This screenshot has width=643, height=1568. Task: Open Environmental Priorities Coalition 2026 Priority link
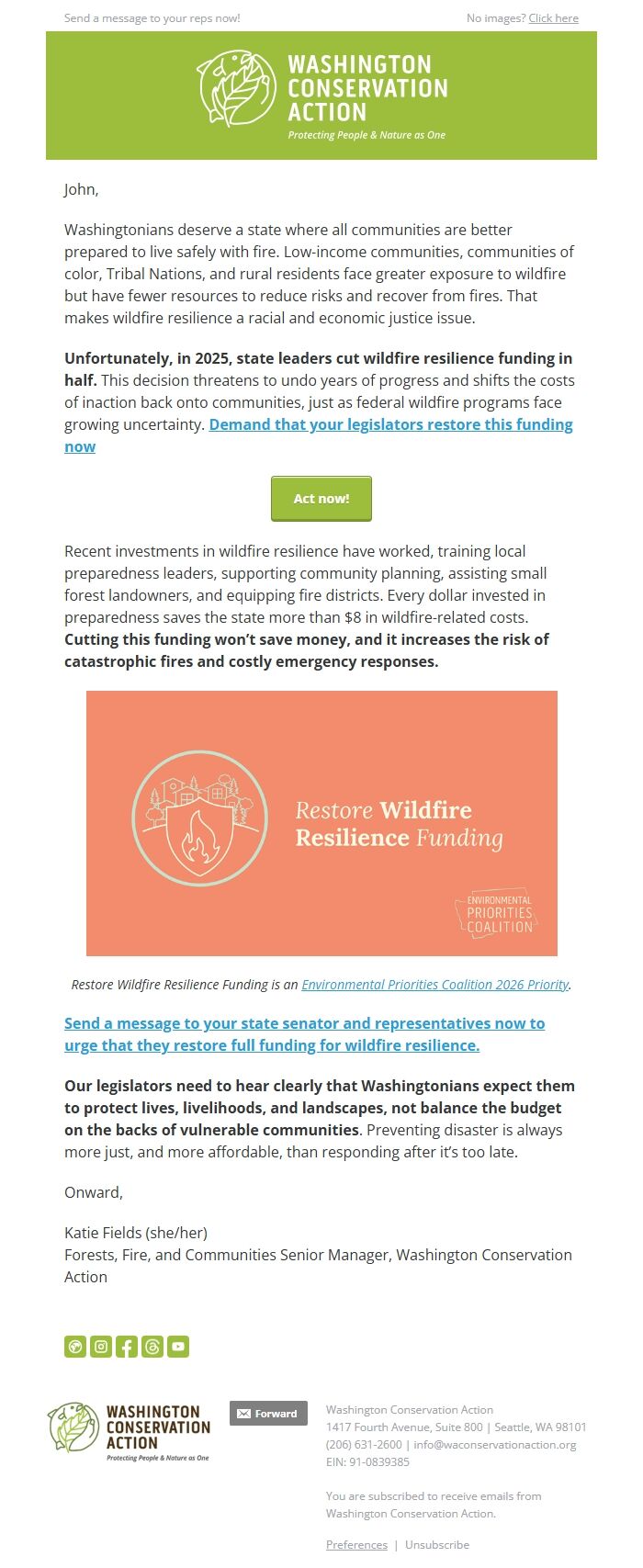pyautogui.click(x=435, y=985)
